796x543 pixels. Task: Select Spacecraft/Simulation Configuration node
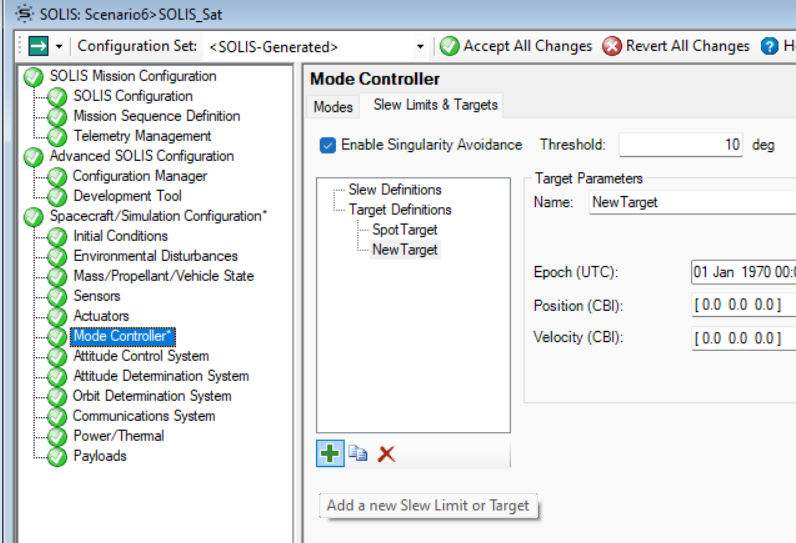point(158,216)
